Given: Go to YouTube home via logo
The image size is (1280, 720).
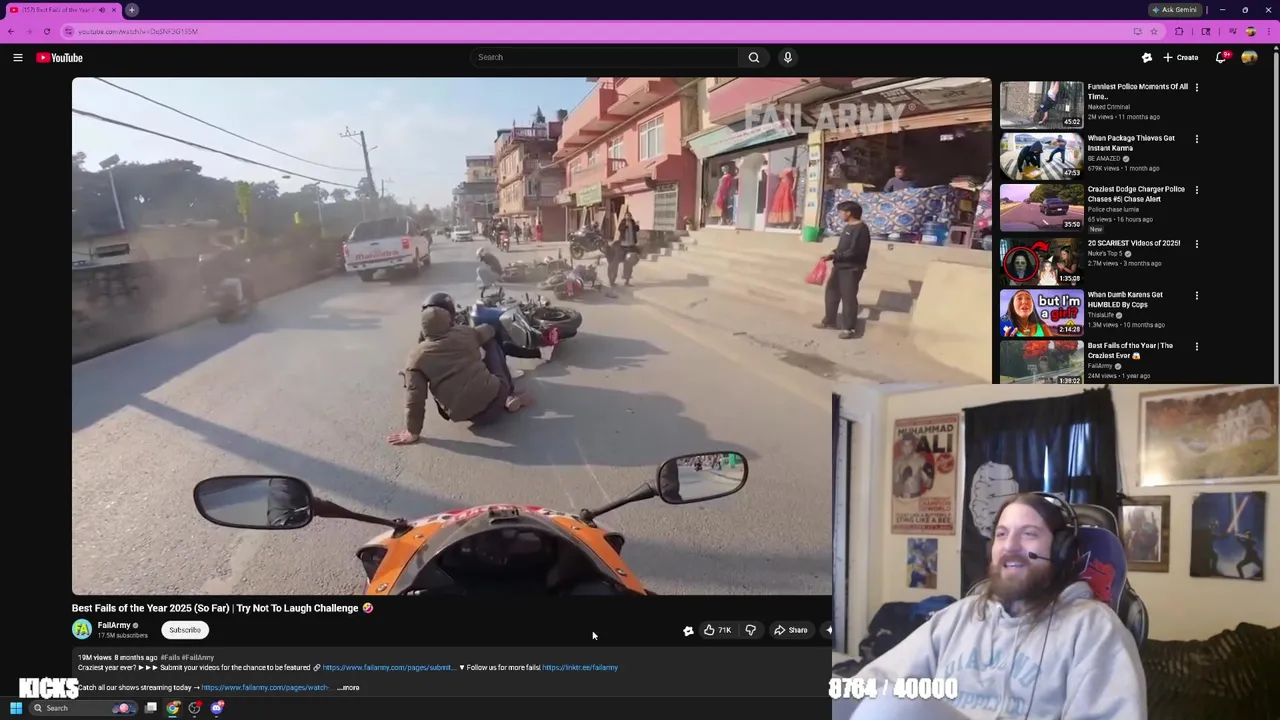Looking at the screenshot, I should (60, 58).
